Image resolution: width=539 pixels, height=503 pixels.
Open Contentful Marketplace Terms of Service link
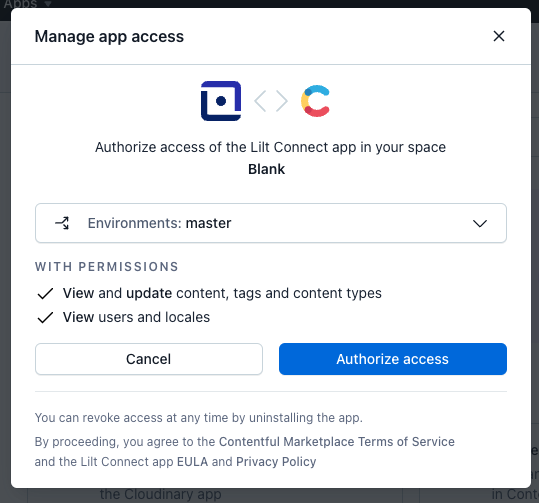coord(337,442)
